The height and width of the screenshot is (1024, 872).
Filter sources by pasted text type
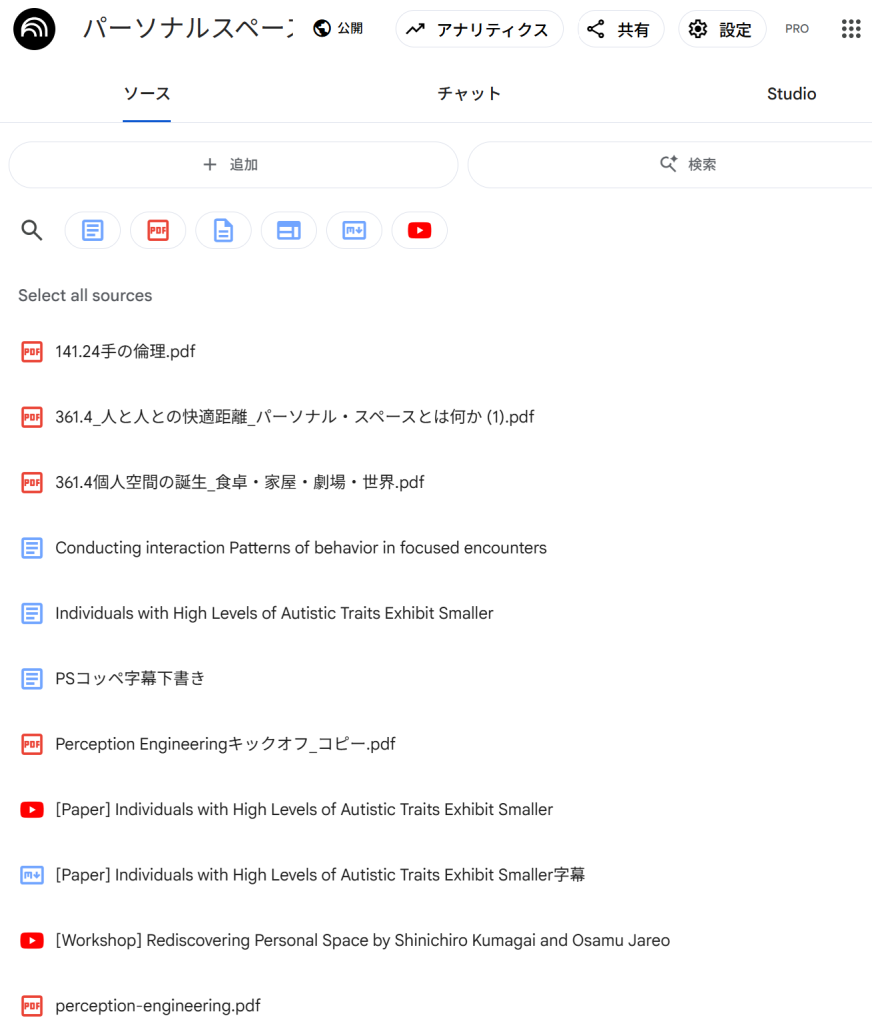click(x=93, y=231)
